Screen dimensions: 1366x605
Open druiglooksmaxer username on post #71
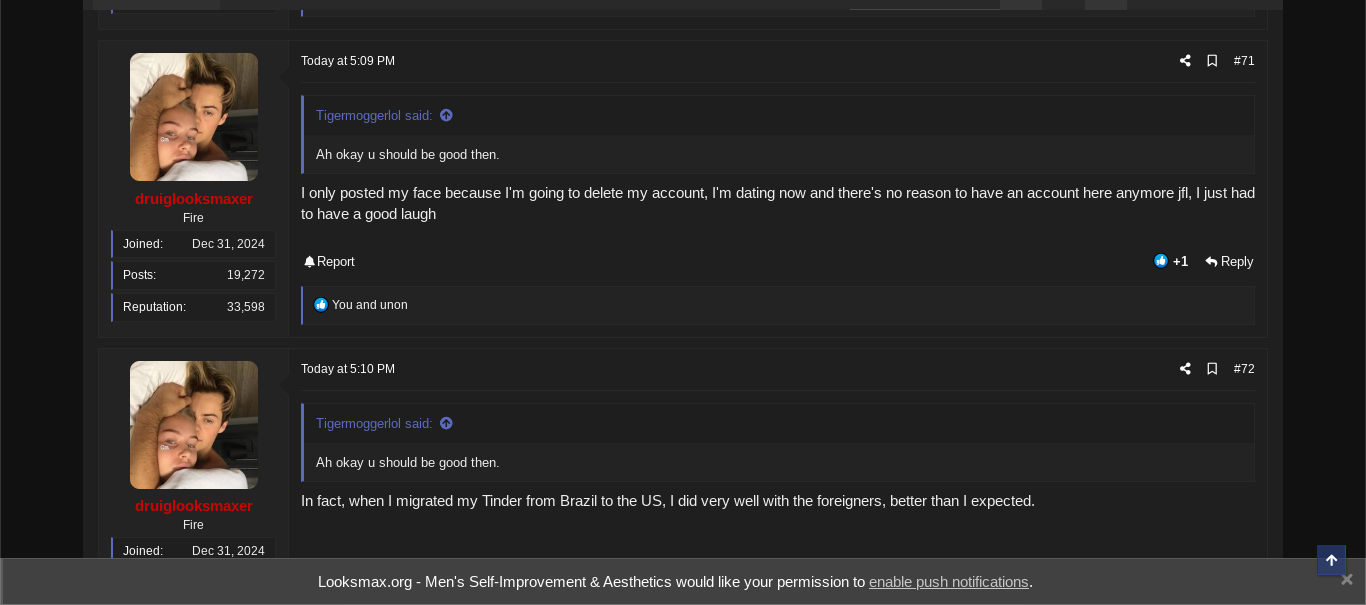[x=194, y=199]
